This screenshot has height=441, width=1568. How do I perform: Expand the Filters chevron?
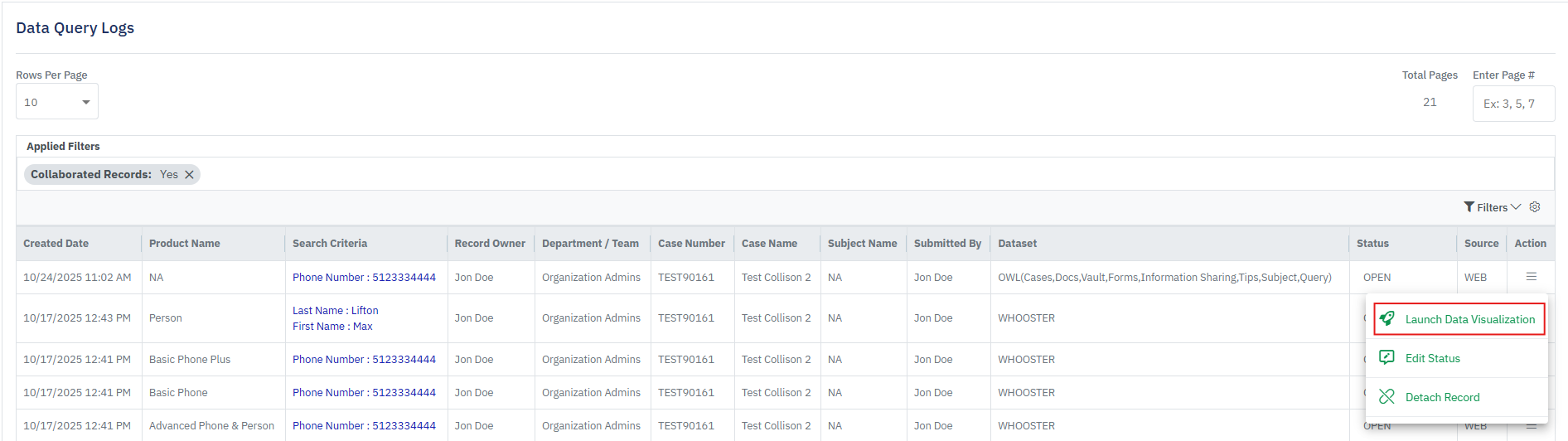(1516, 207)
